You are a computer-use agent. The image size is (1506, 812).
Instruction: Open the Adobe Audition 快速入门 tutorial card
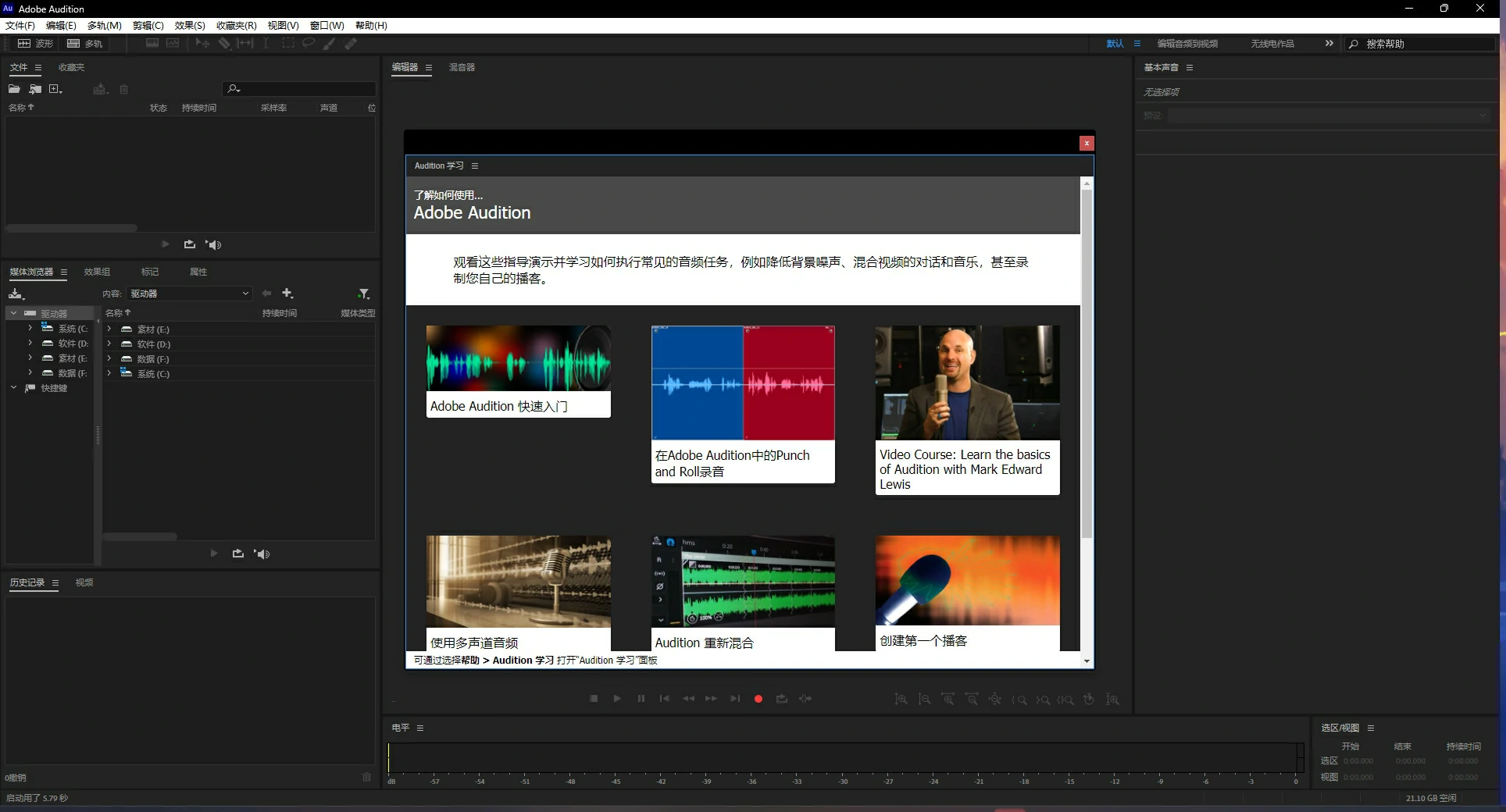[x=518, y=371]
